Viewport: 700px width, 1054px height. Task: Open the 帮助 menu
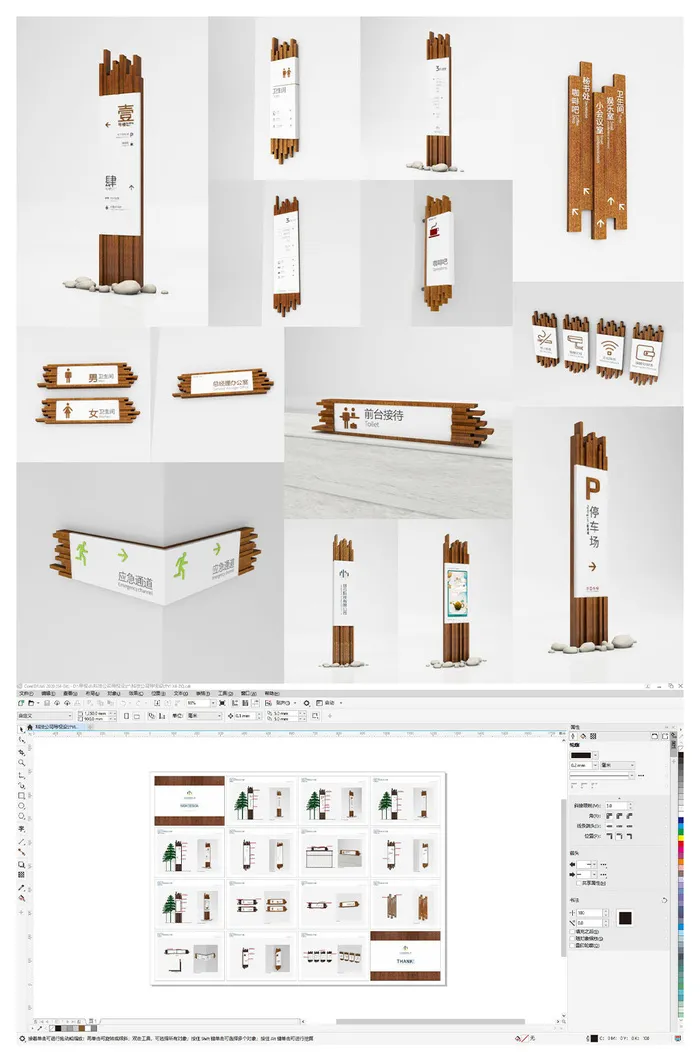pos(271,692)
